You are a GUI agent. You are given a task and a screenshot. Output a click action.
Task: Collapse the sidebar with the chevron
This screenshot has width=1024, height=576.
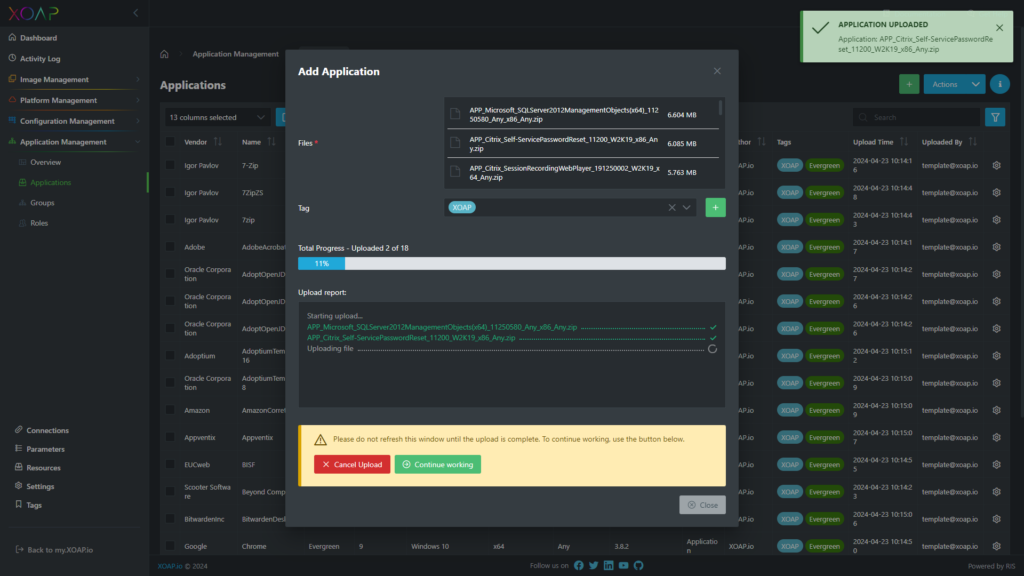(x=136, y=13)
